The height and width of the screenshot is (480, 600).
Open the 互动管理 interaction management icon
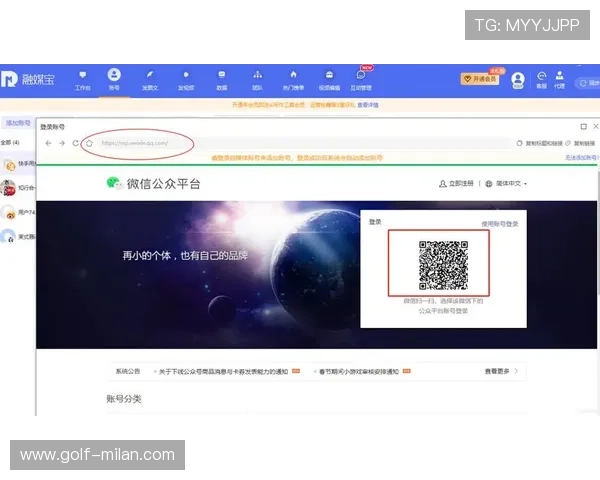click(x=361, y=78)
